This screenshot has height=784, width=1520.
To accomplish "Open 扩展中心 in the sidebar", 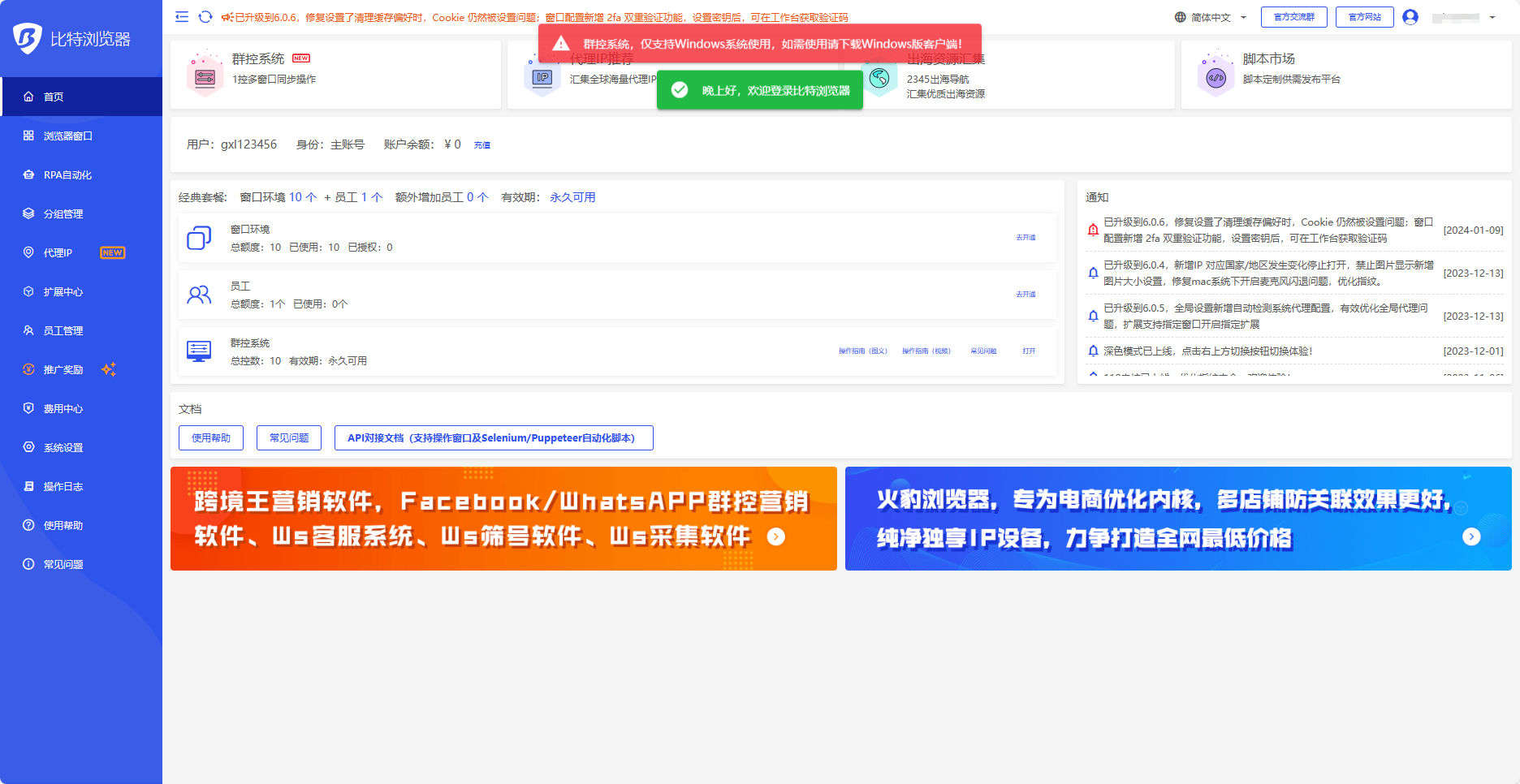I will coord(81,291).
